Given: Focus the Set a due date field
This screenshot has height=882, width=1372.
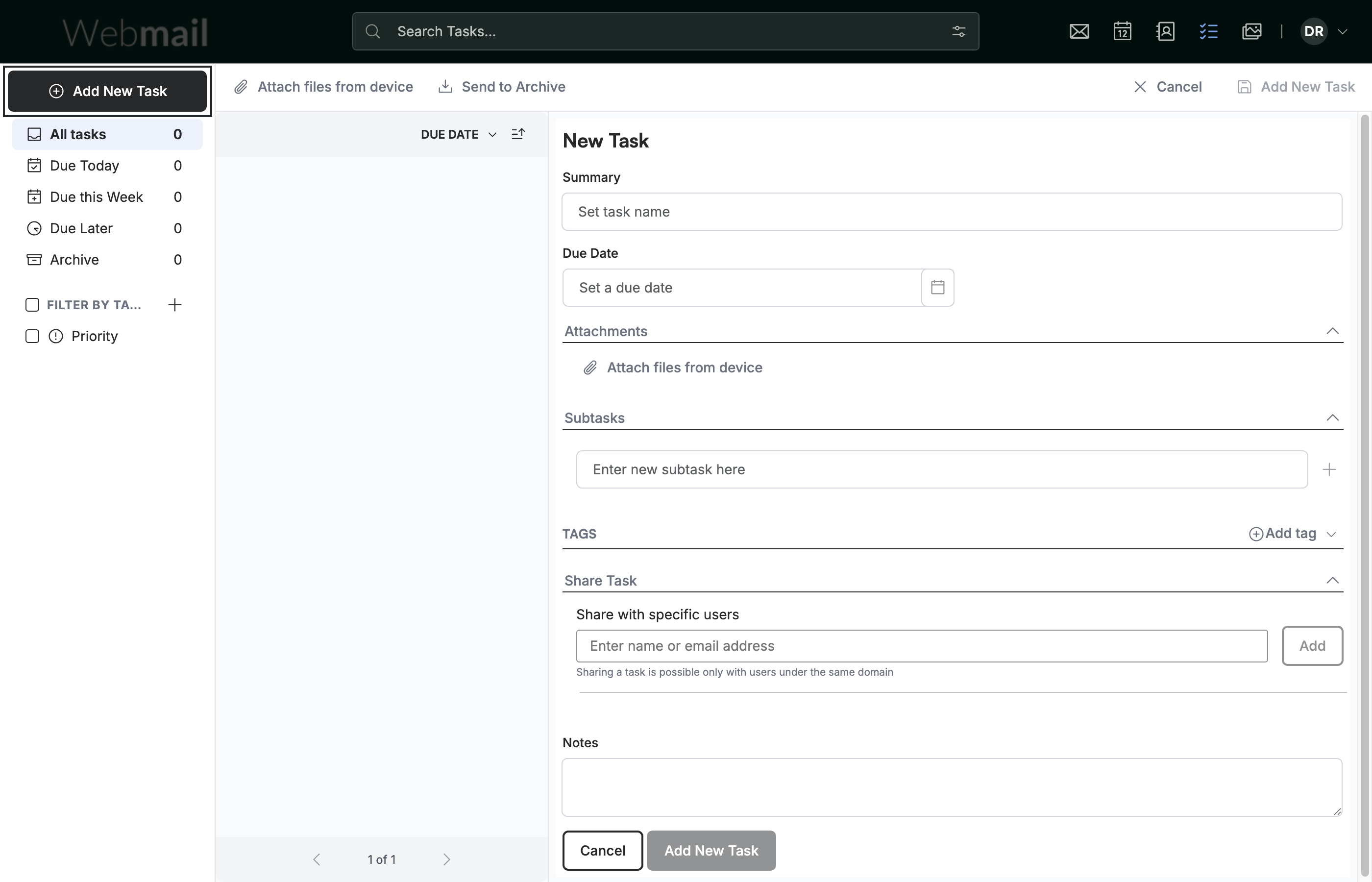Looking at the screenshot, I should (742, 288).
